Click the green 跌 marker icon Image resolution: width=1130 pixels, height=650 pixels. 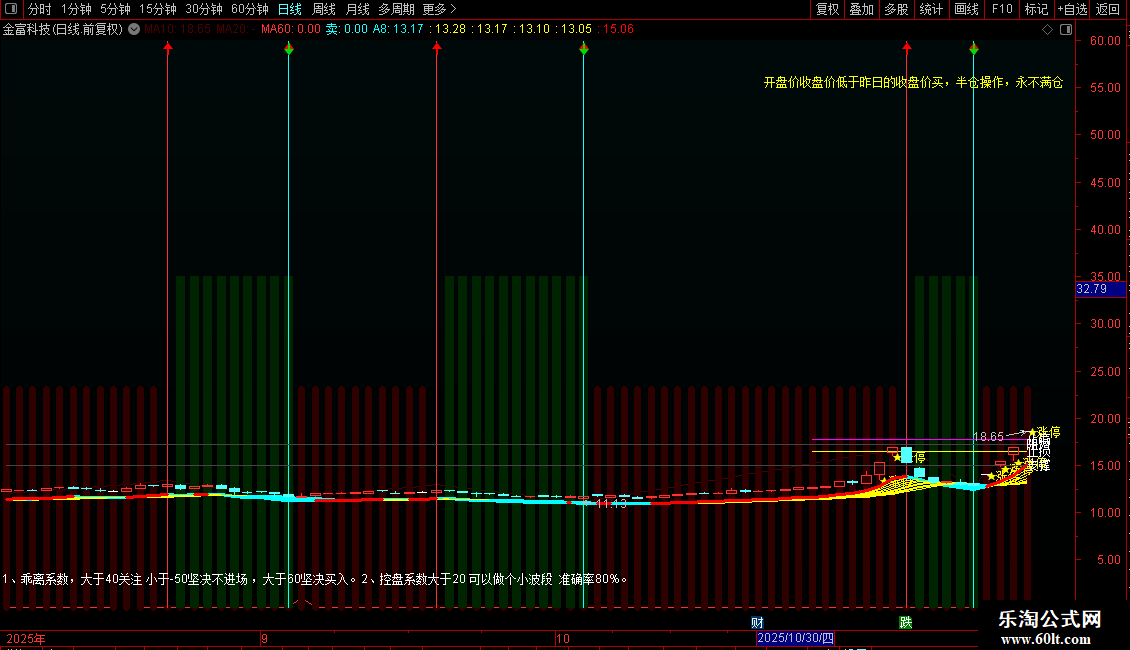(905, 622)
